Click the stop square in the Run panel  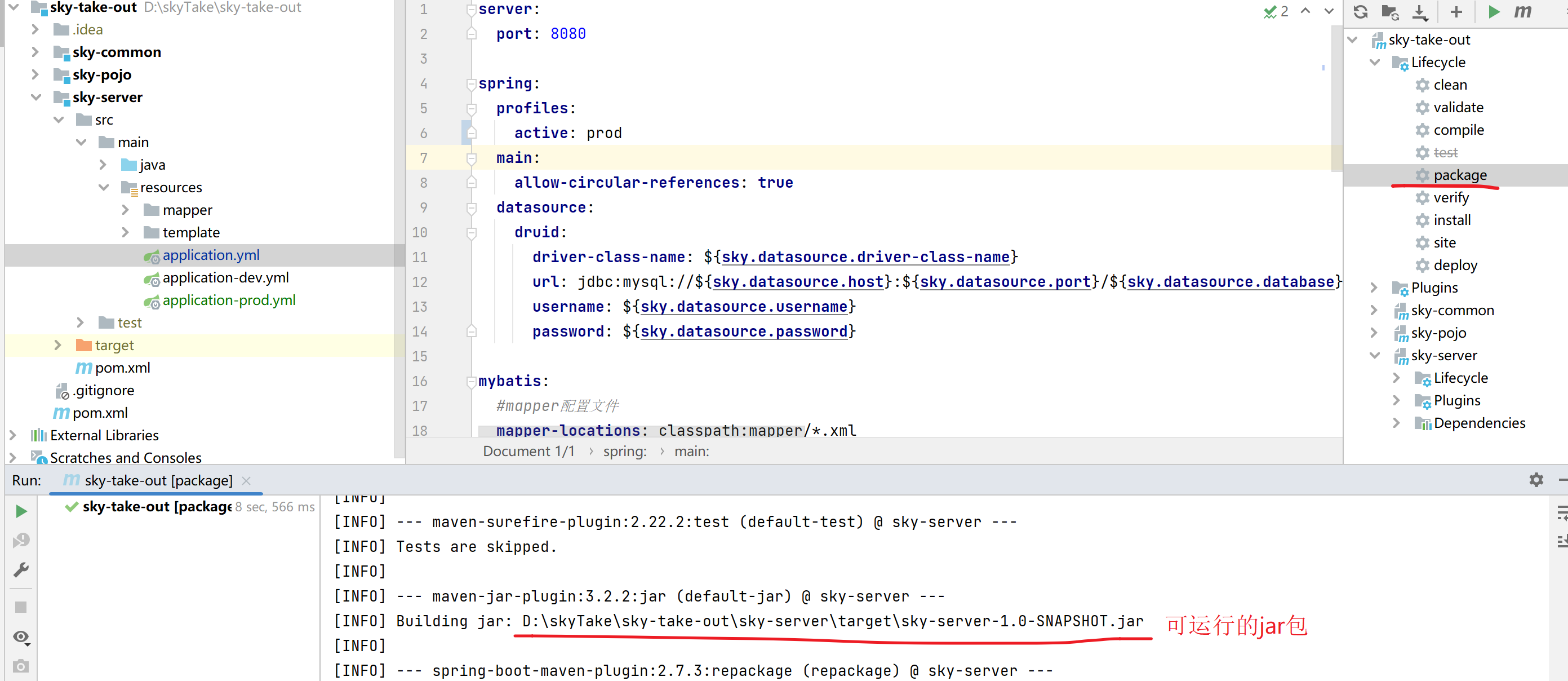click(x=21, y=607)
